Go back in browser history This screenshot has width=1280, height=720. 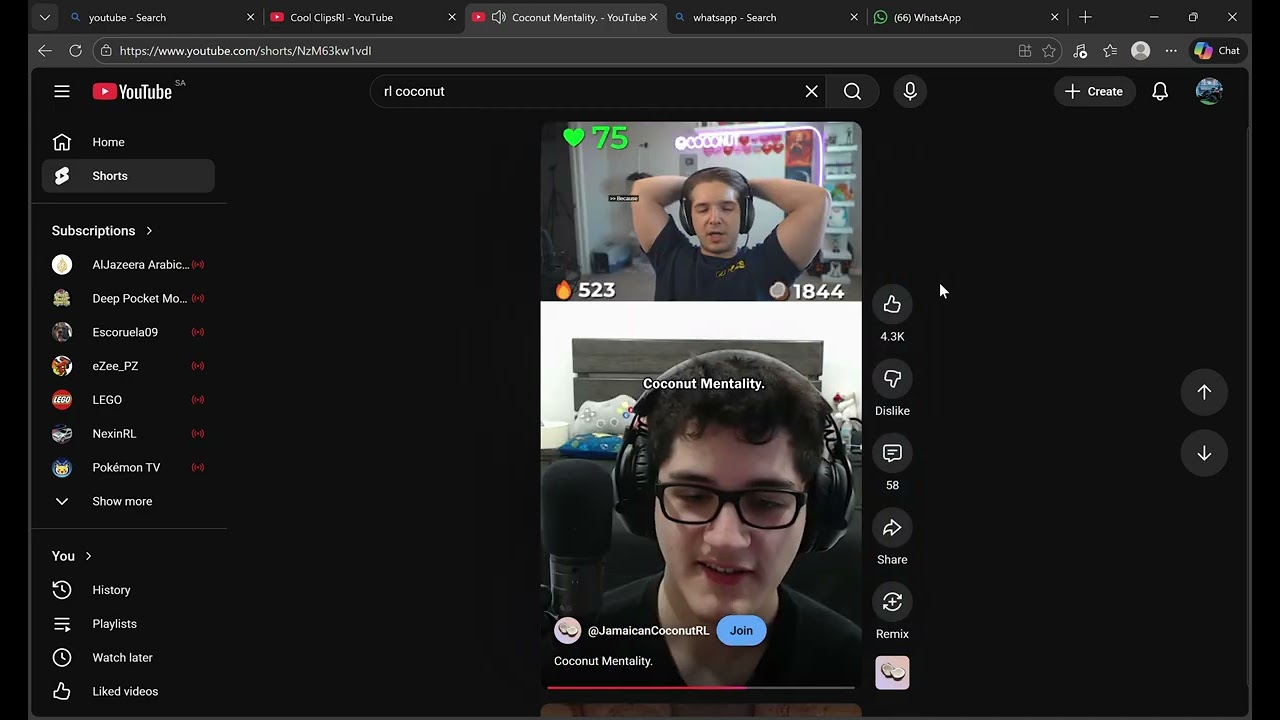[45, 50]
